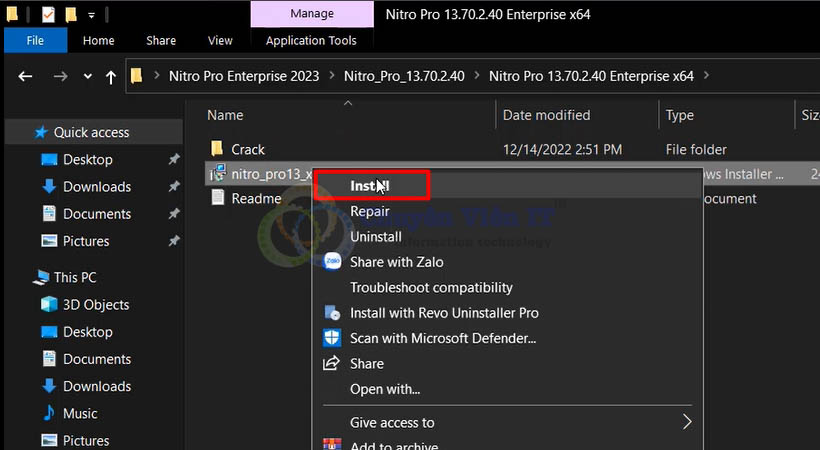Choose Uninstall from the context menu

[x=375, y=237]
